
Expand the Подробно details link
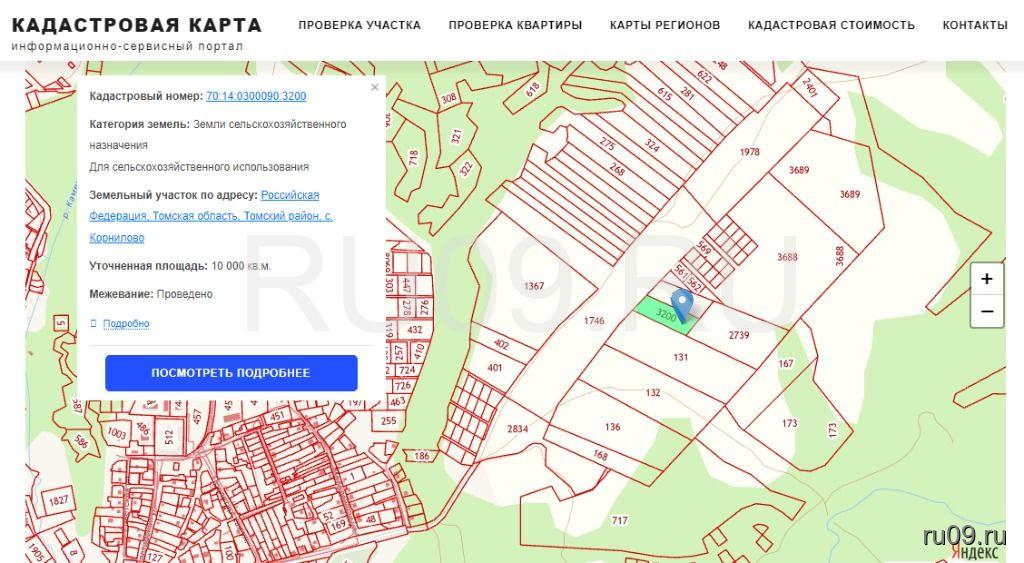(126, 323)
